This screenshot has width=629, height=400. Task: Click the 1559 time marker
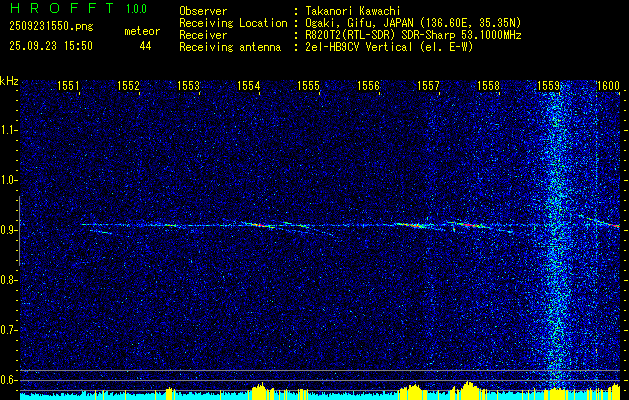click(548, 85)
